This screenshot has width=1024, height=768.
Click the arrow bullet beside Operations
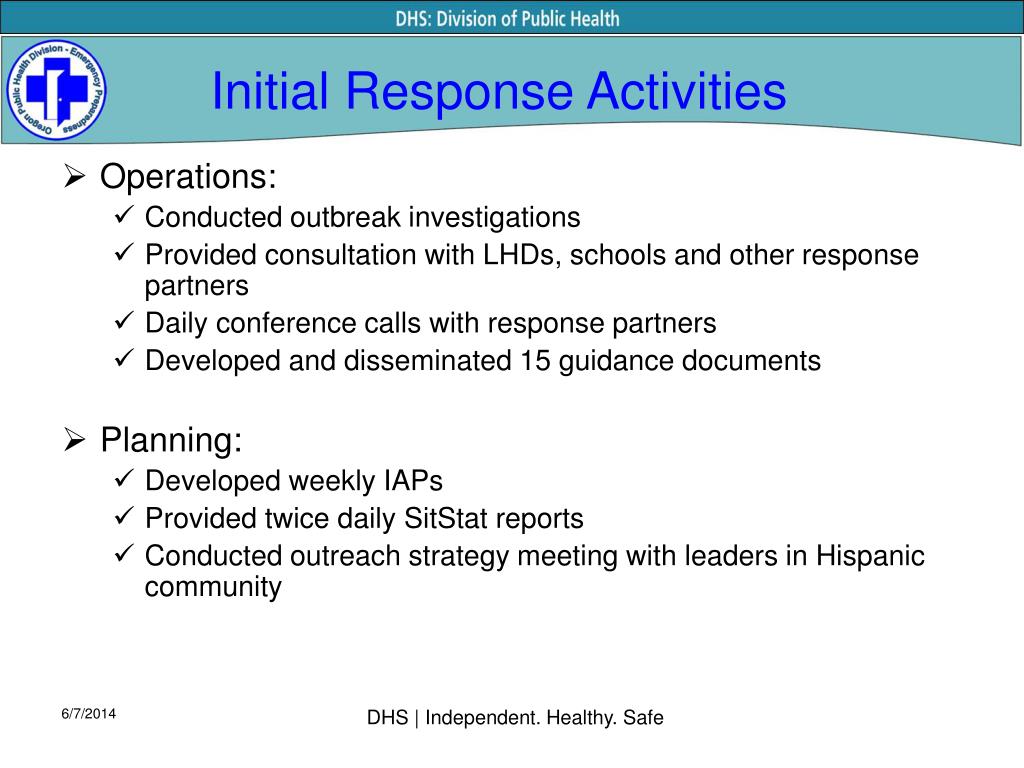tap(74, 176)
